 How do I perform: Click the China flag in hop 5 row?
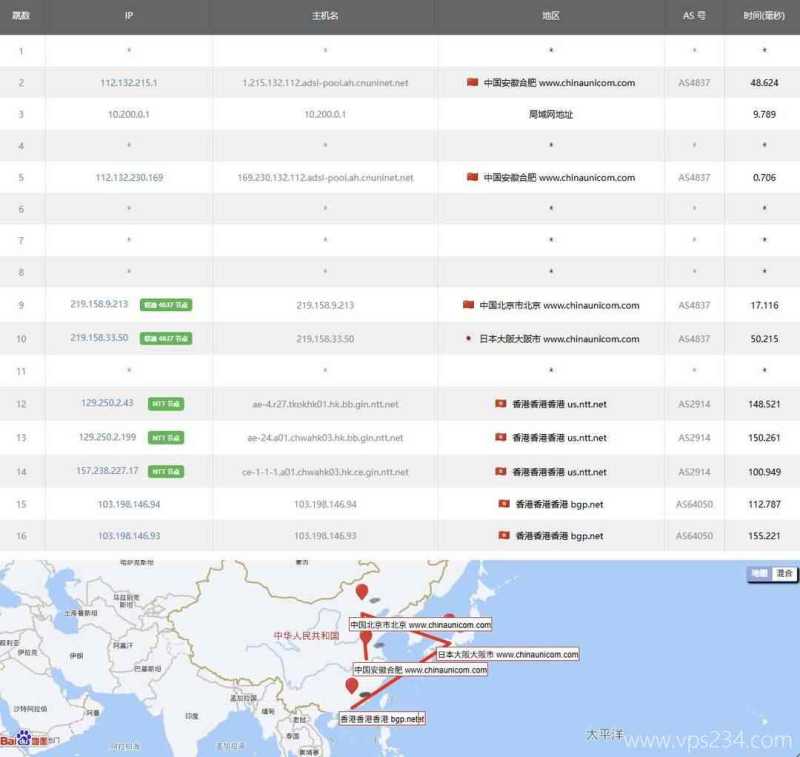pyautogui.click(x=472, y=177)
